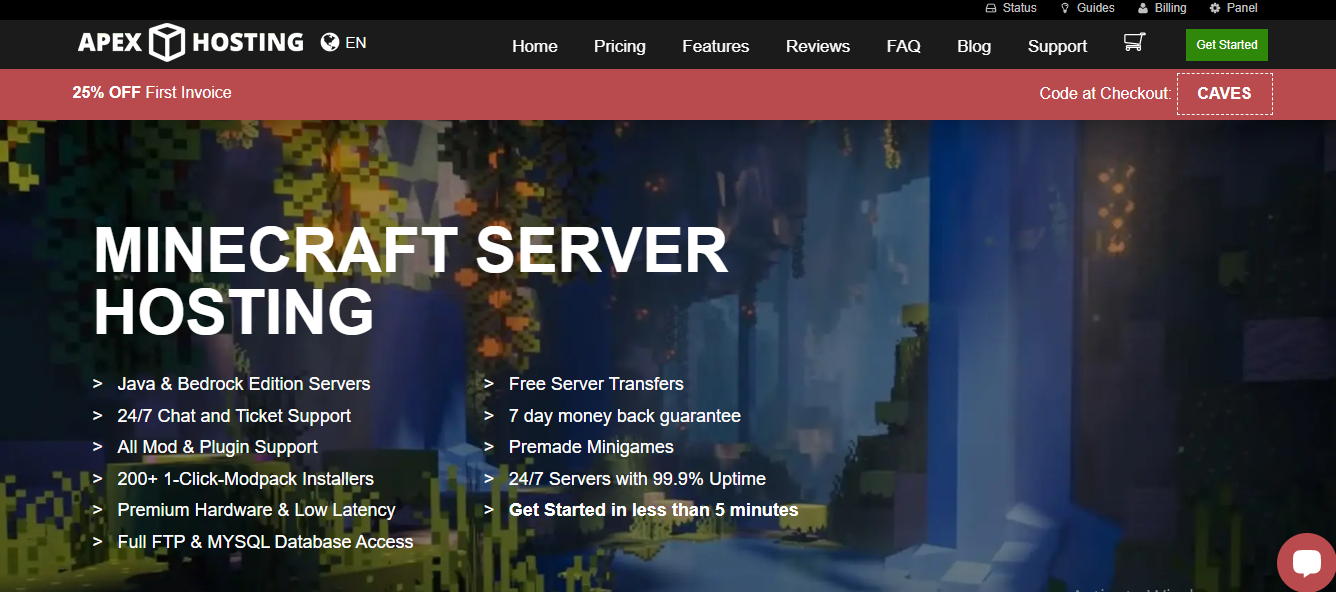Copy the CAVES checkout code

[x=1224, y=93]
